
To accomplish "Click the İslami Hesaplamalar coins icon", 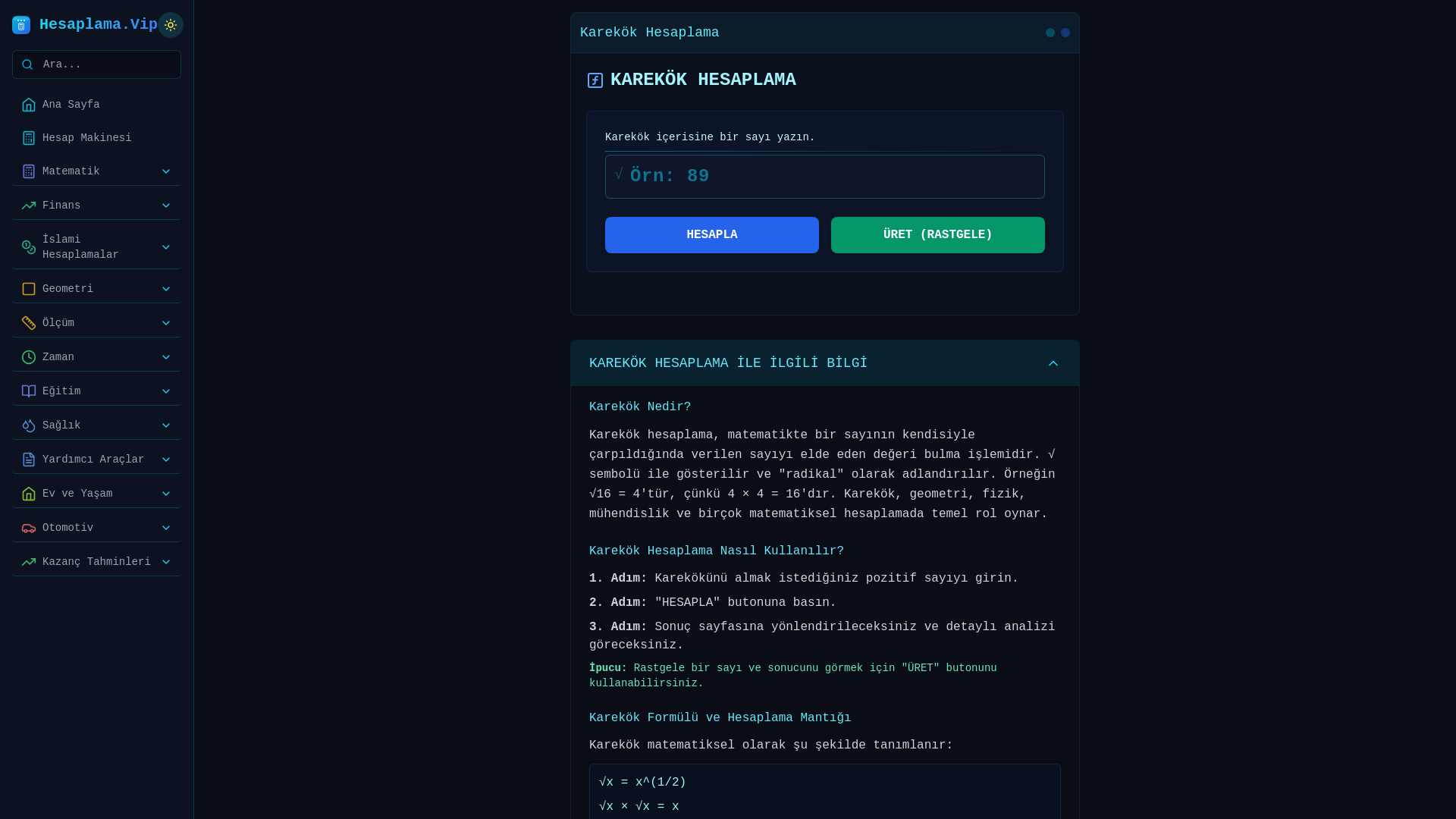I will click(29, 247).
